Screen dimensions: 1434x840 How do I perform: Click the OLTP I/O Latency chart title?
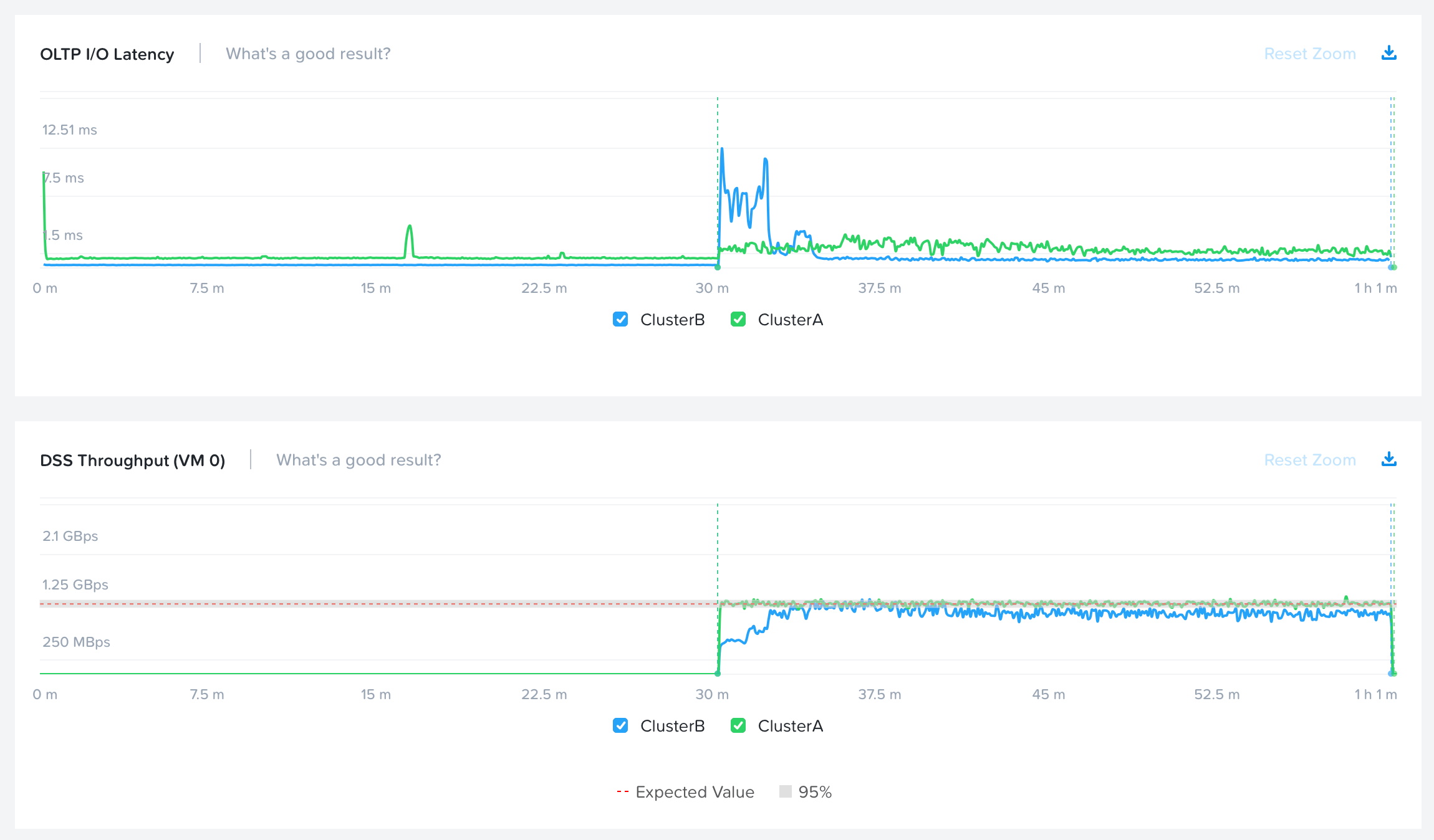[107, 54]
